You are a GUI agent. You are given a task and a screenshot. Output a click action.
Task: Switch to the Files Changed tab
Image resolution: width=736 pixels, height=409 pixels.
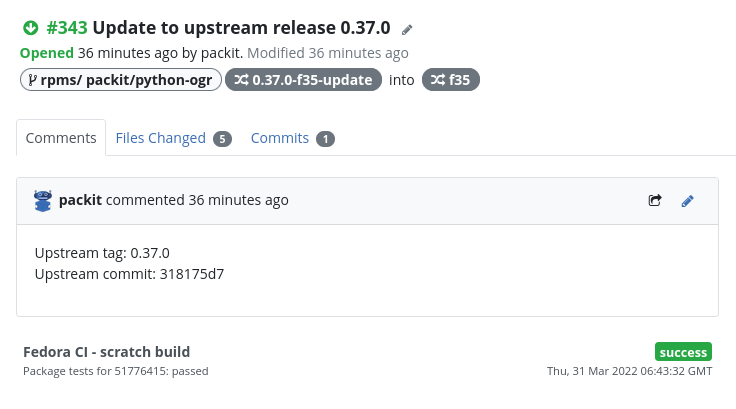161,138
